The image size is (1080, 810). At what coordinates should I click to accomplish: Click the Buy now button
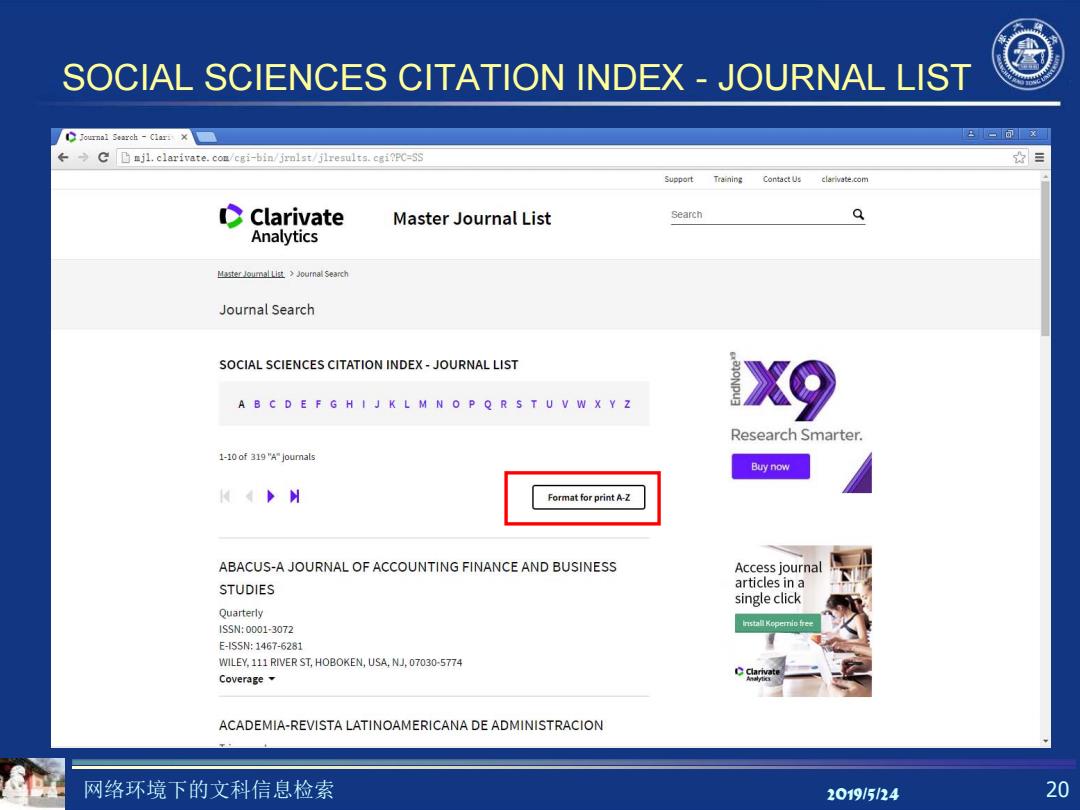tap(770, 466)
